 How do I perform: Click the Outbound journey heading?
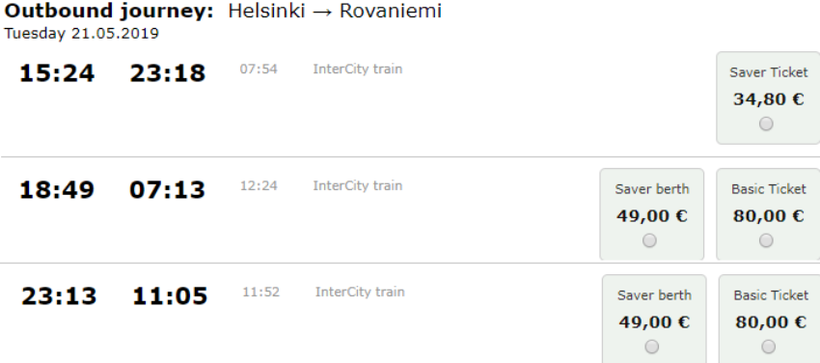(x=109, y=11)
